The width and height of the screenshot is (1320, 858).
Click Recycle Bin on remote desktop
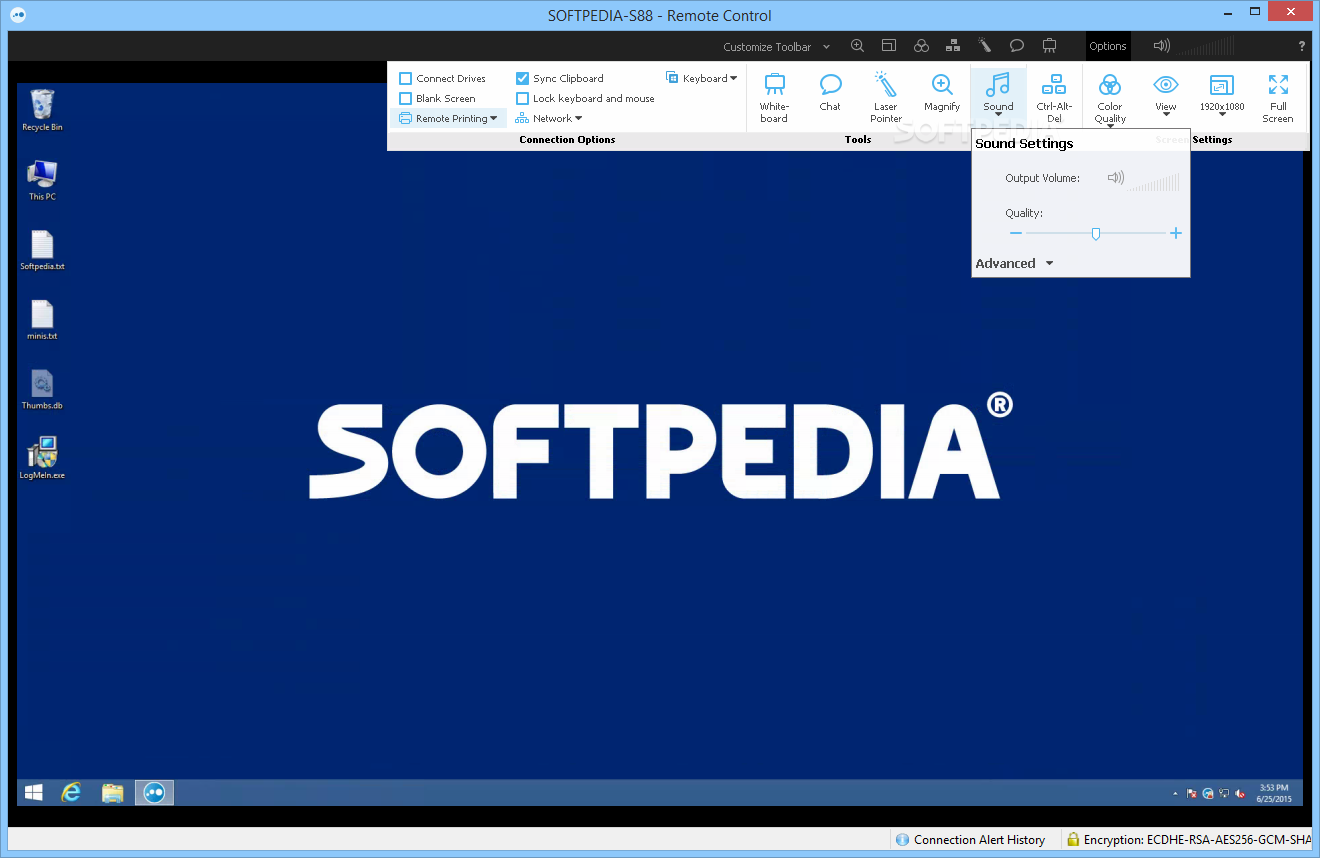(42, 110)
